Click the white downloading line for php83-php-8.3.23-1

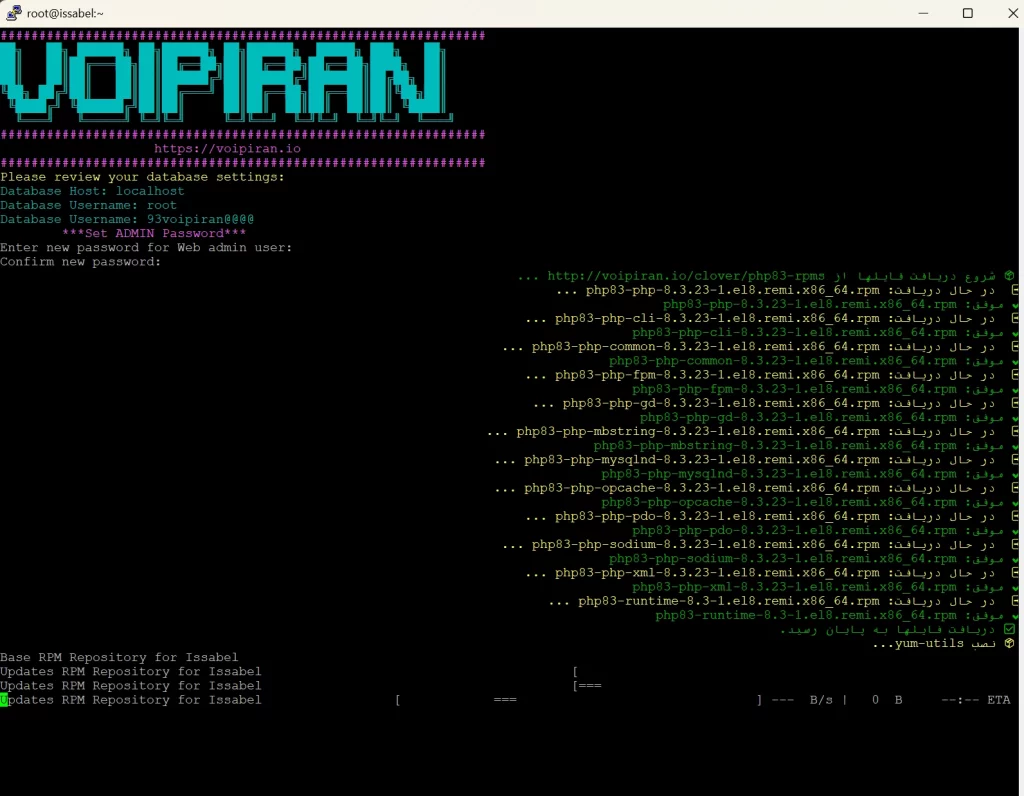click(x=786, y=290)
